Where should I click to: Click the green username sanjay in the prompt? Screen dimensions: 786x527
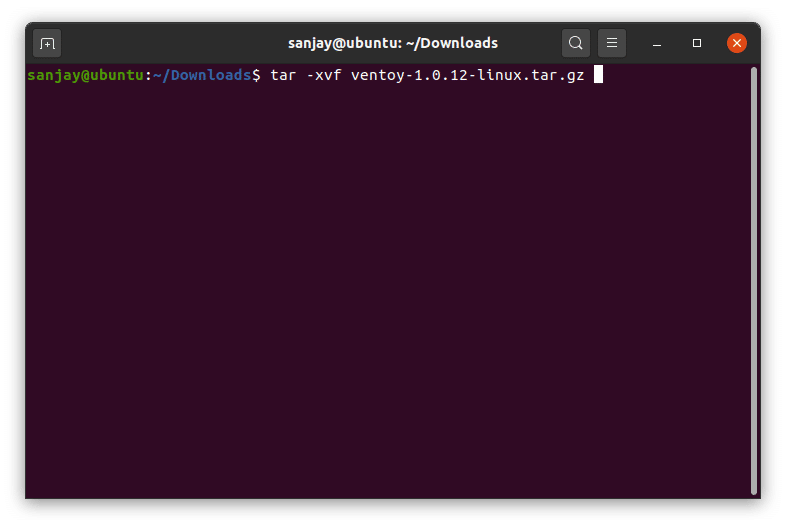coord(52,75)
